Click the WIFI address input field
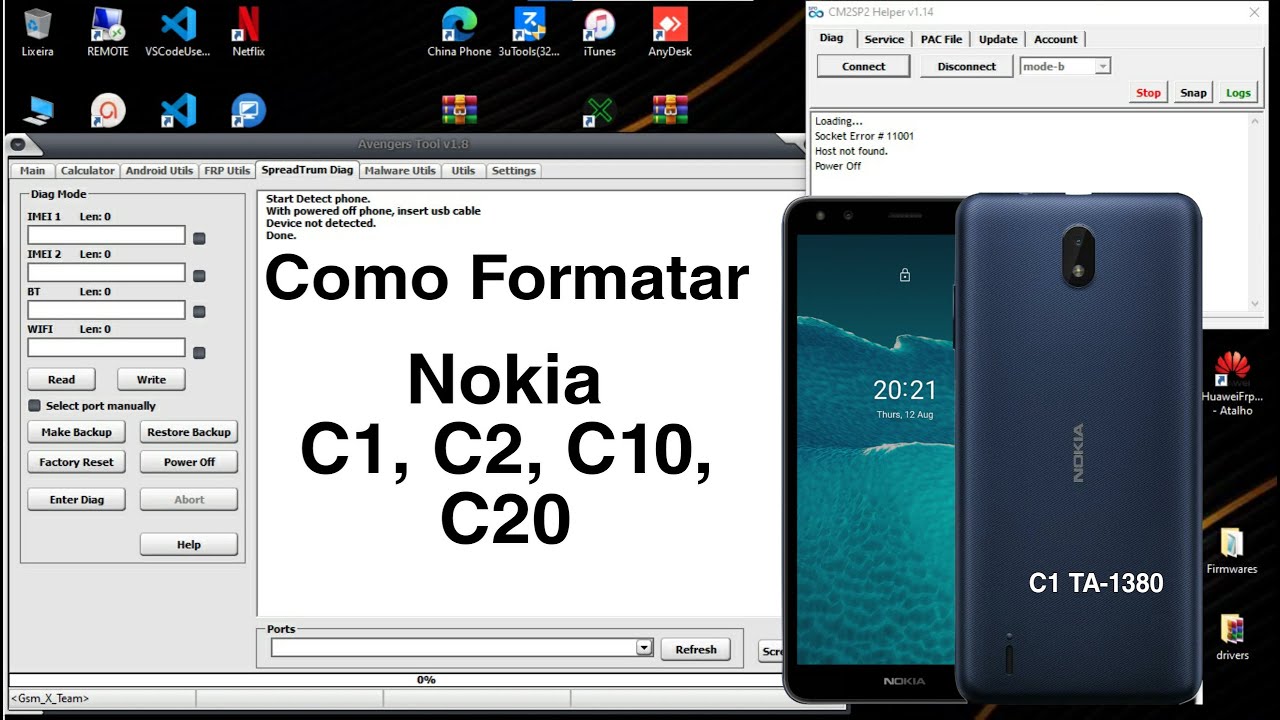1280x720 pixels. point(106,347)
